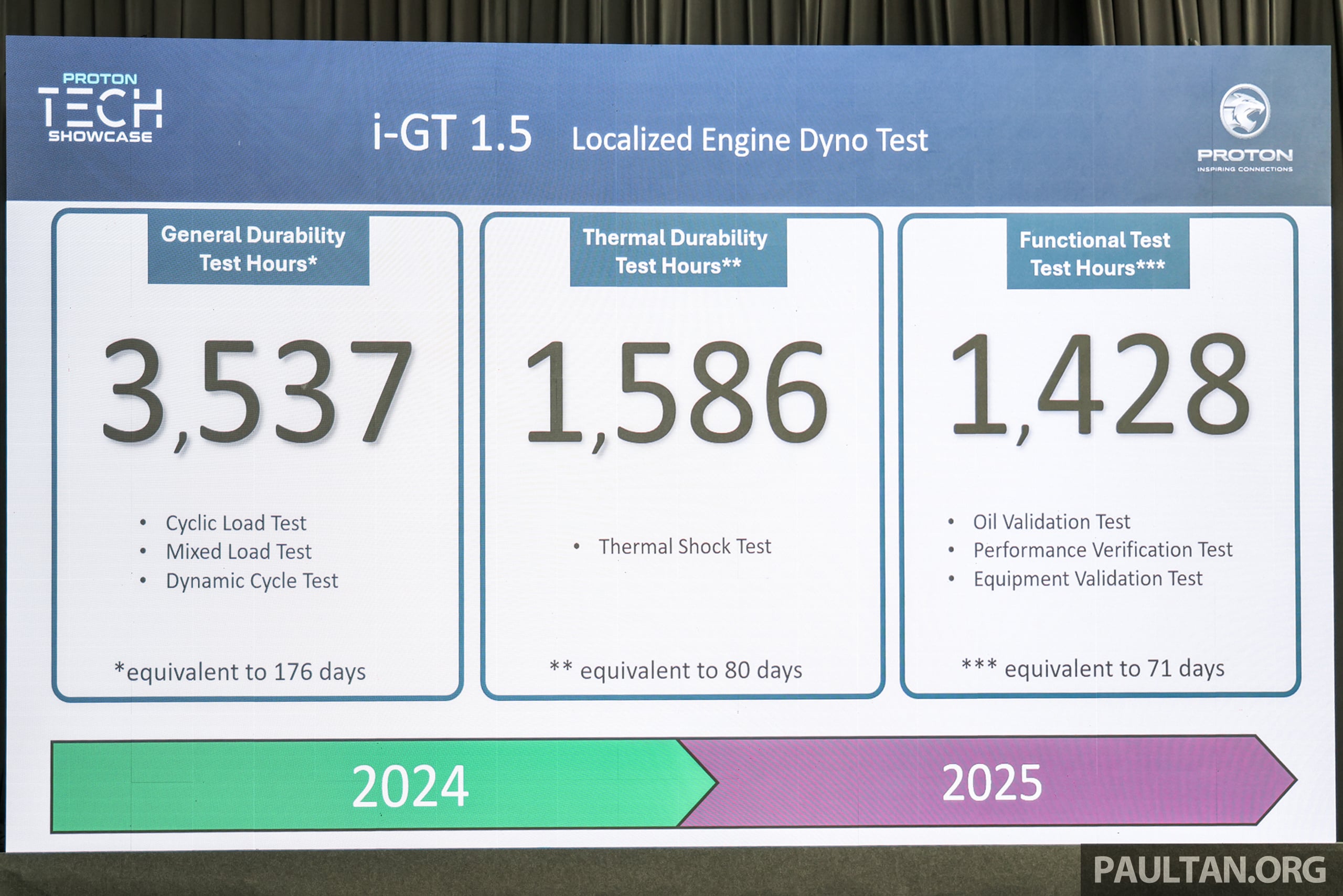This screenshot has height=896, width=1343.
Task: Click the Thermal Durability Test Hours header
Action: coord(677,251)
